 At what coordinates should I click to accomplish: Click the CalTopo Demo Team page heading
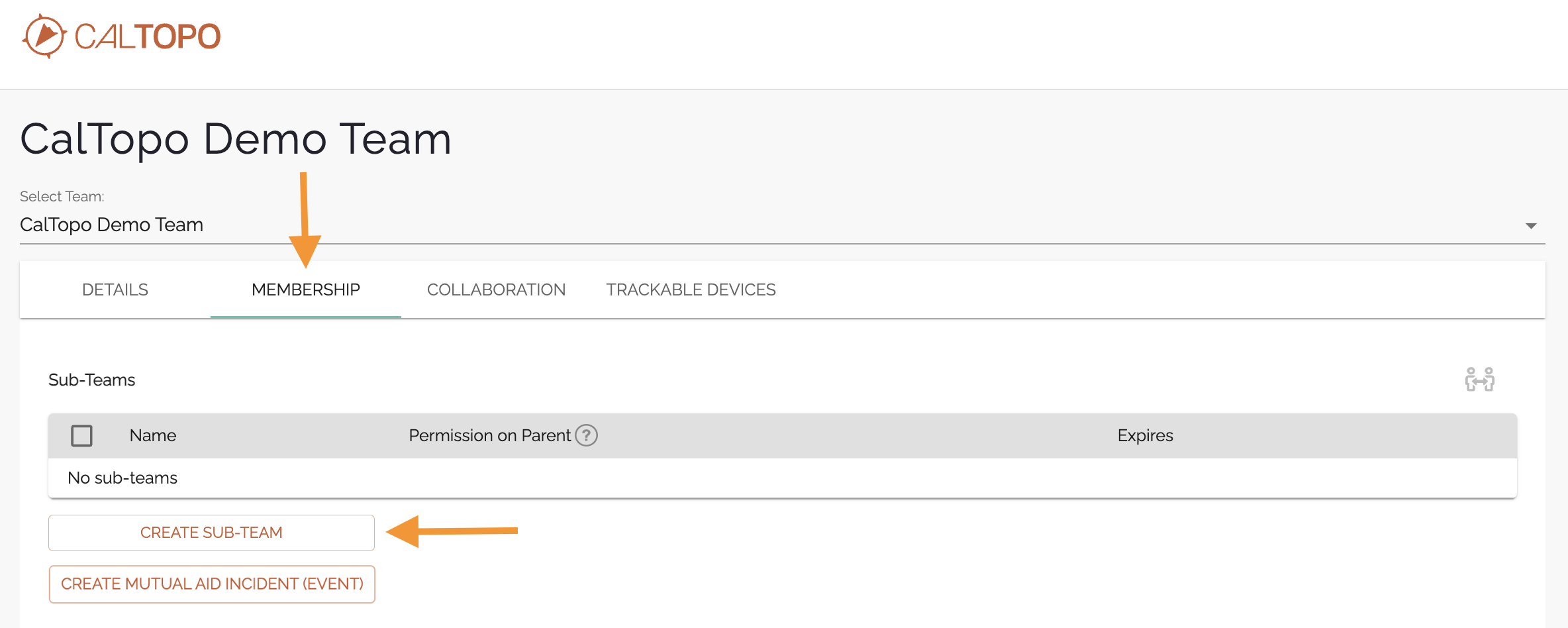pos(236,139)
